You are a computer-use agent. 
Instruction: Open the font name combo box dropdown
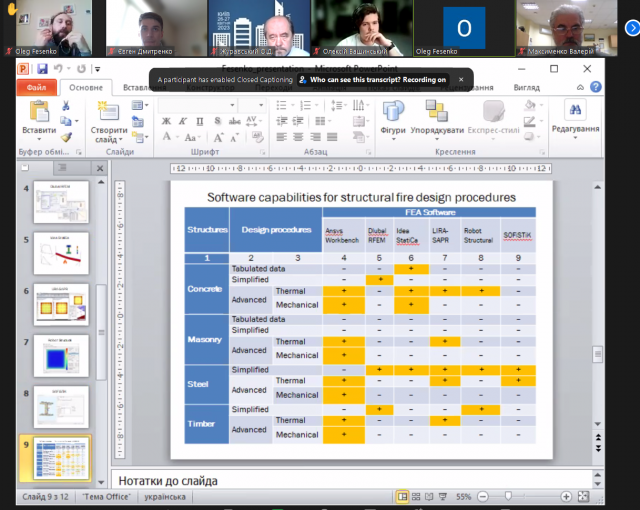click(232, 105)
